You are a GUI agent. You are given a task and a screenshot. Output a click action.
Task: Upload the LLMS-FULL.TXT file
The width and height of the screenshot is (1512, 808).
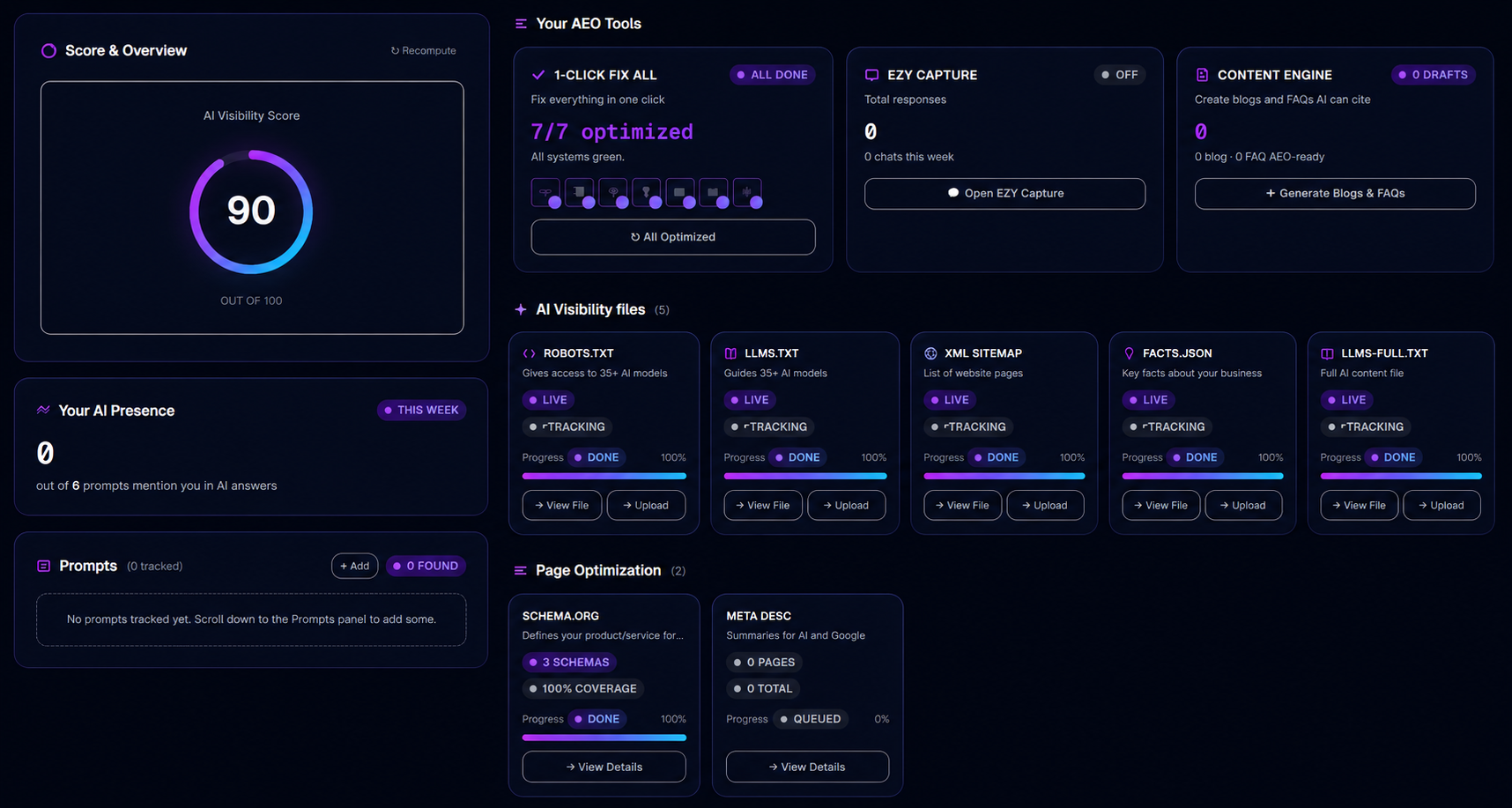1442,505
